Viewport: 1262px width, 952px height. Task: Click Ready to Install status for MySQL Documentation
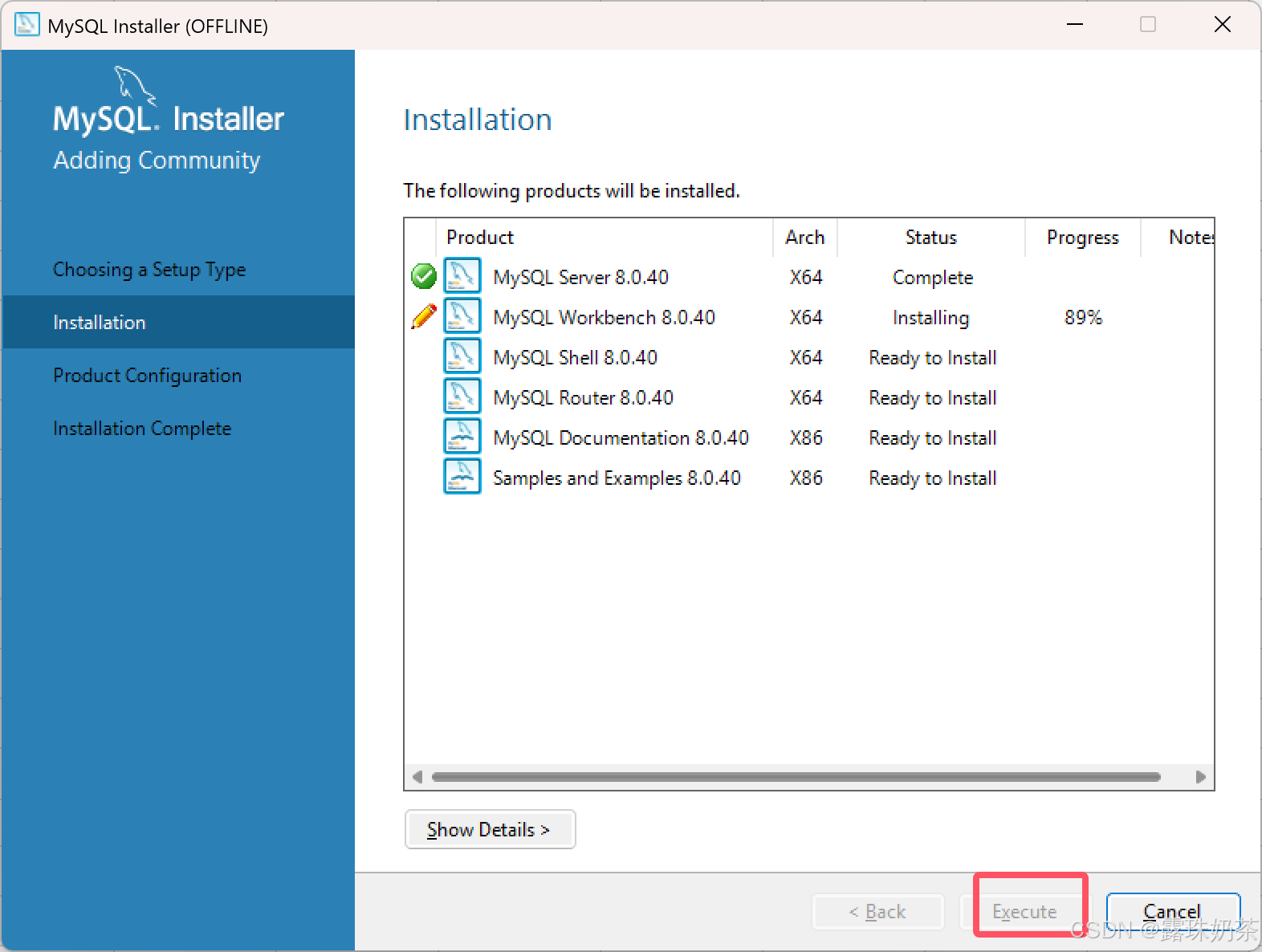tap(932, 437)
